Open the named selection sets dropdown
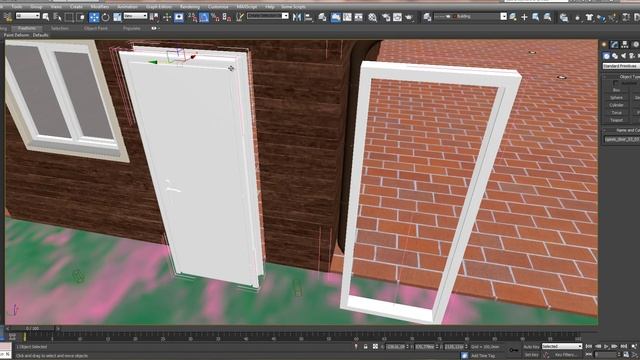This screenshot has height=360, width=640. (x=268, y=16)
